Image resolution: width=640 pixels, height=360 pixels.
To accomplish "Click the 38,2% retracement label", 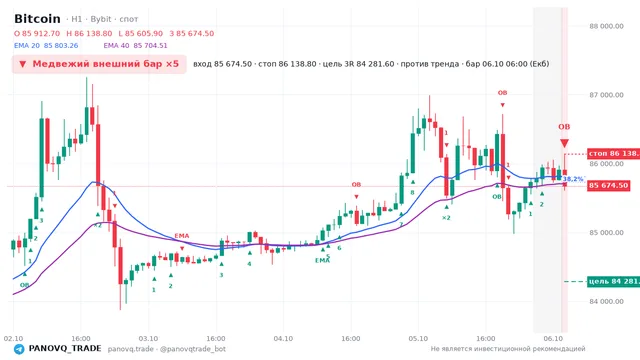I will click(x=573, y=179).
